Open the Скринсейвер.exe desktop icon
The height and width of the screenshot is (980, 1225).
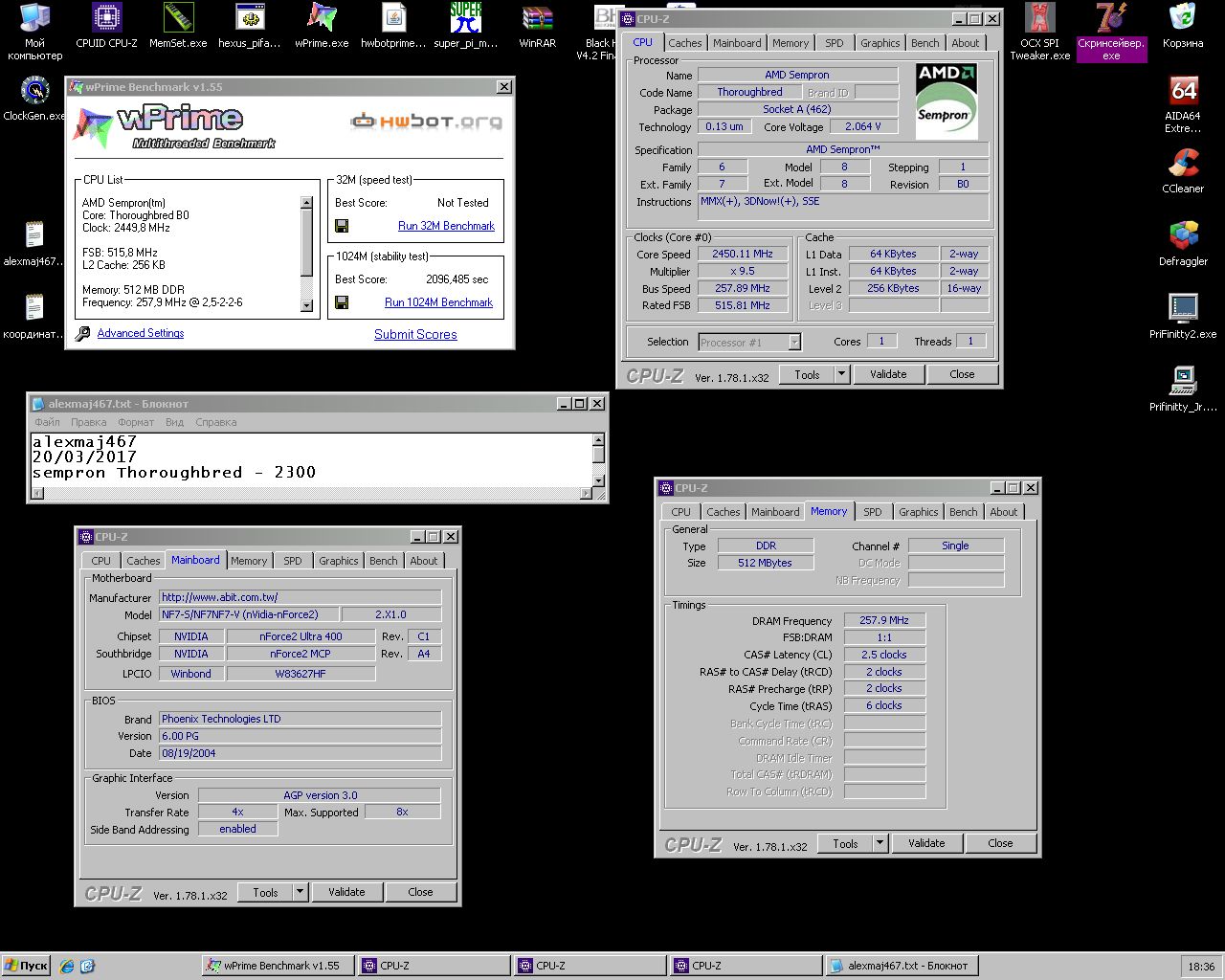tap(1111, 32)
